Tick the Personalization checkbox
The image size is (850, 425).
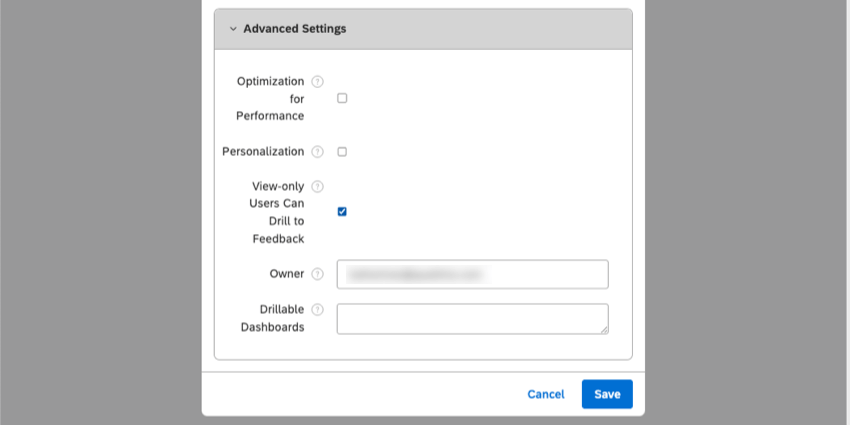pos(342,152)
